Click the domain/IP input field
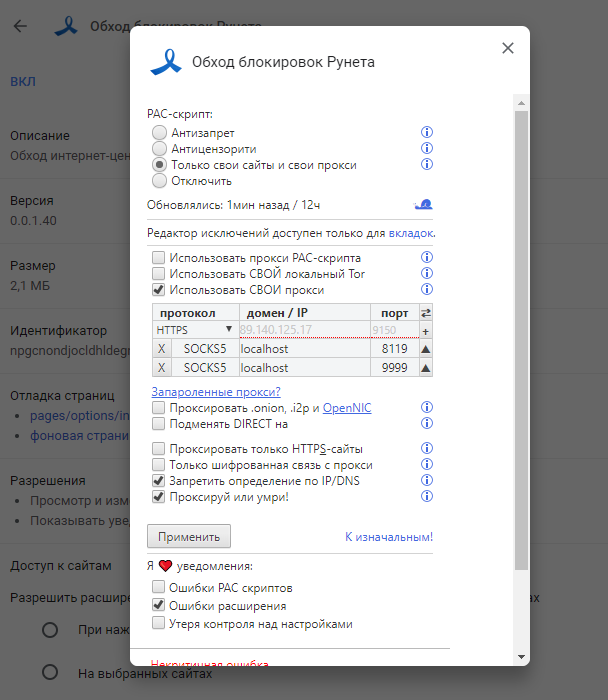This screenshot has width=608, height=700. click(x=304, y=330)
